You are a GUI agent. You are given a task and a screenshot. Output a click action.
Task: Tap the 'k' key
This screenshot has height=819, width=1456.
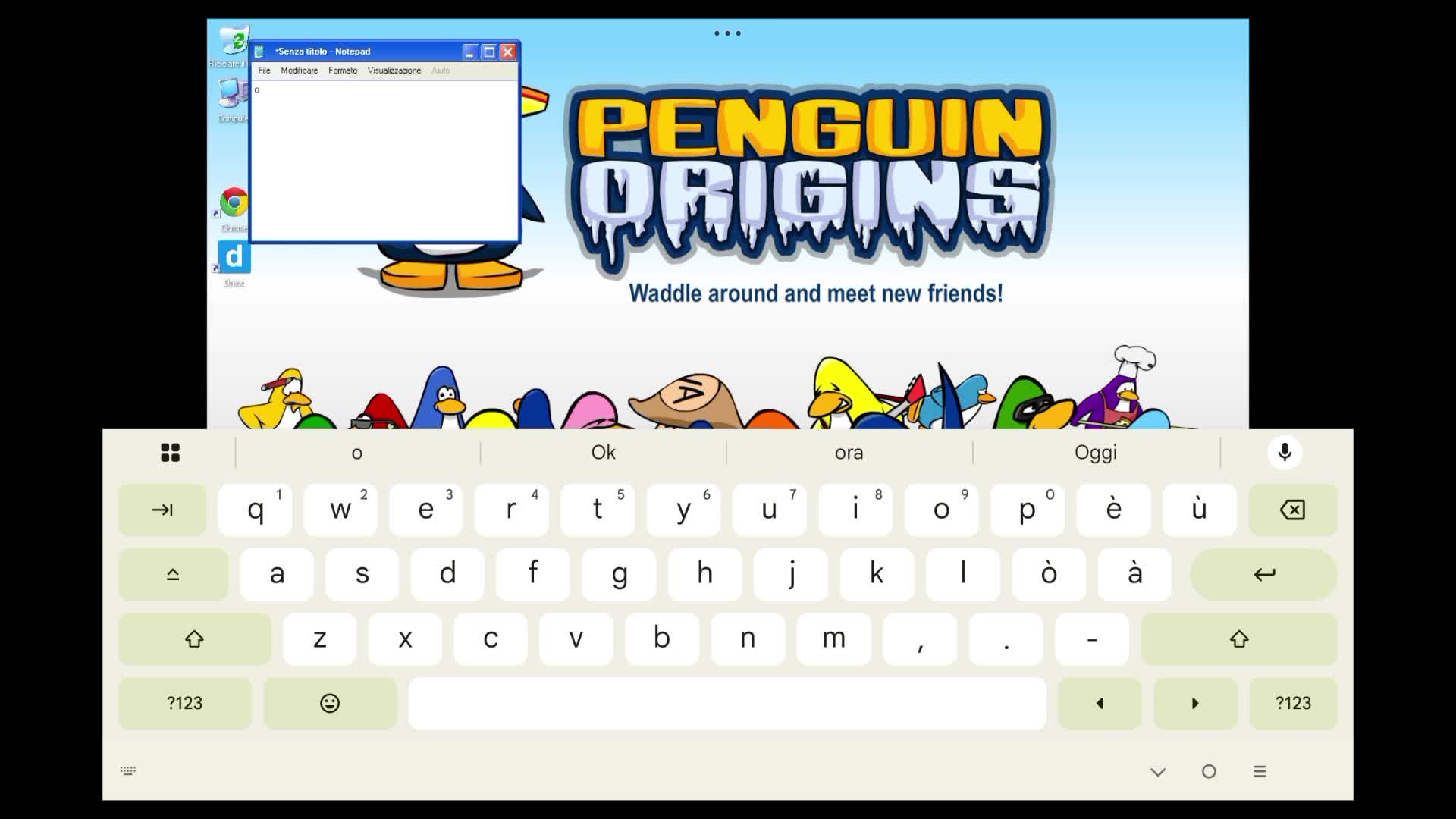(877, 574)
